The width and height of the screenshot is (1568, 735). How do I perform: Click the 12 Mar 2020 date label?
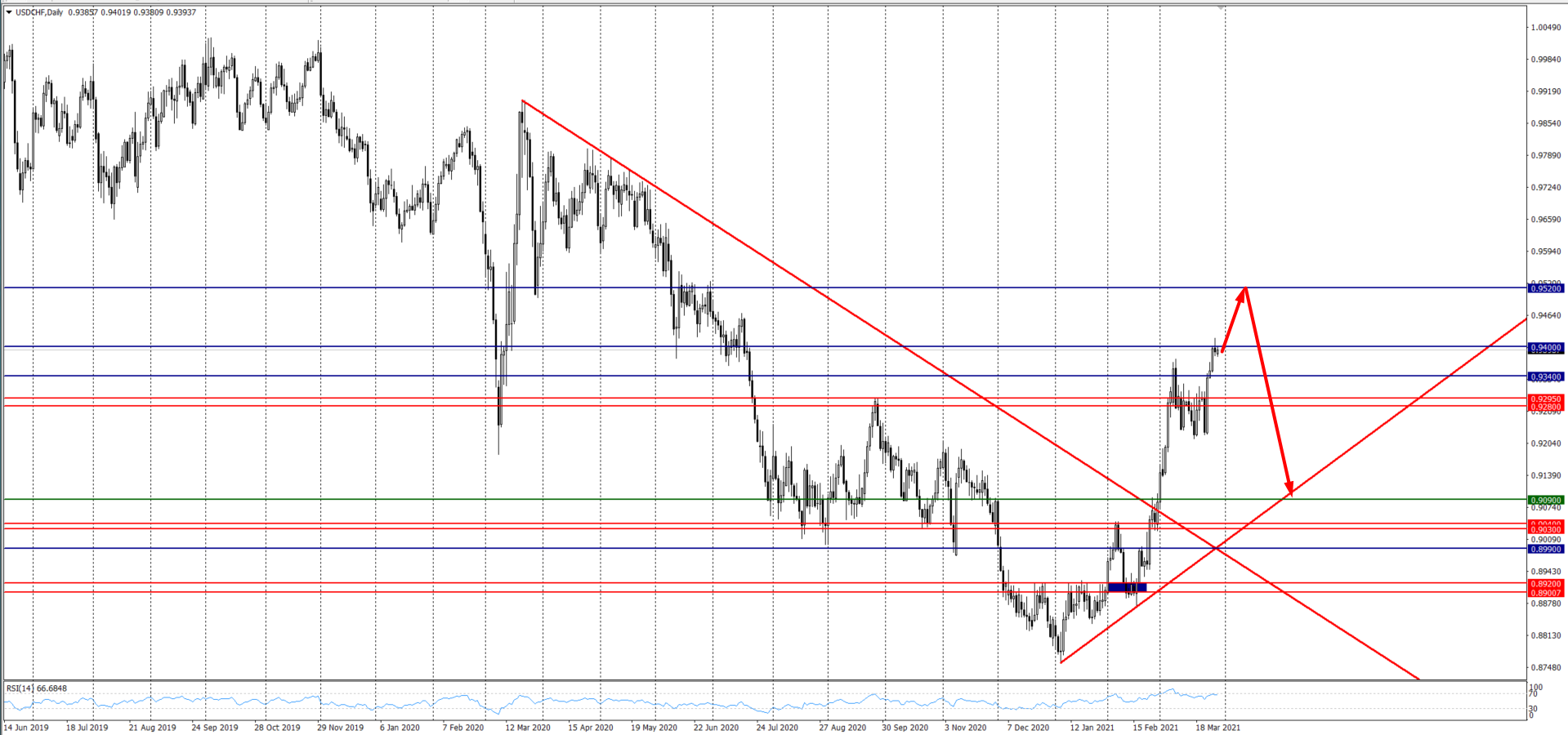tap(528, 727)
